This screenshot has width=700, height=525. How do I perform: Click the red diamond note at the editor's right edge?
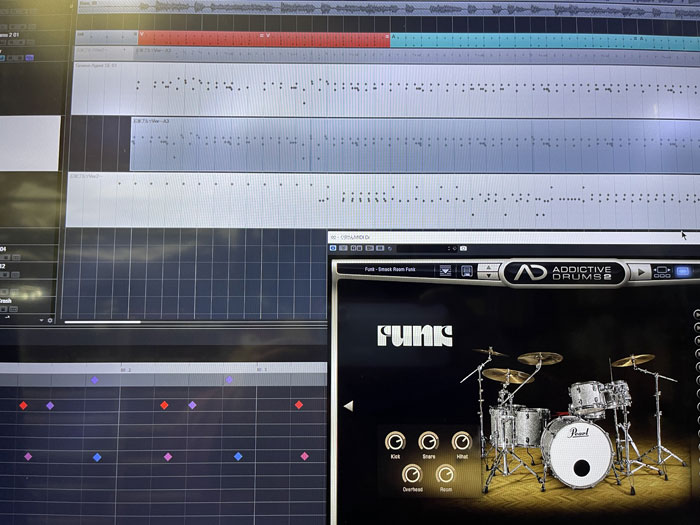tap(299, 405)
